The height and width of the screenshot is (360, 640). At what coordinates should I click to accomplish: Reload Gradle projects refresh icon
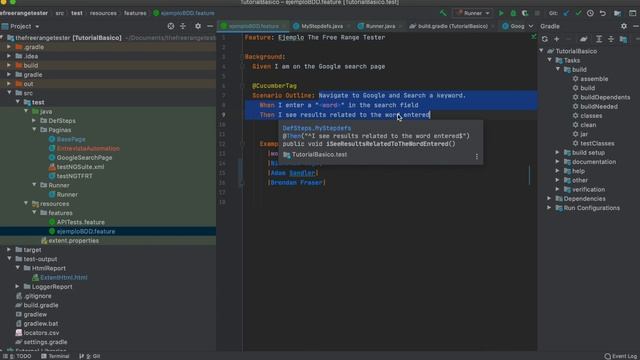pyautogui.click(x=544, y=39)
